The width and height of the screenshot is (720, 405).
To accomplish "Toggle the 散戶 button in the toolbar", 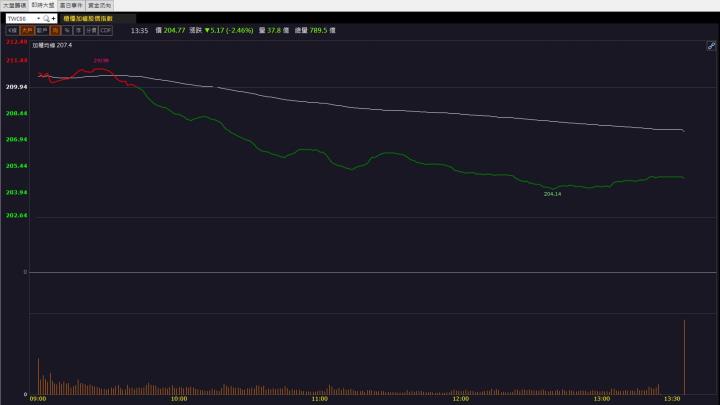I will [42, 30].
